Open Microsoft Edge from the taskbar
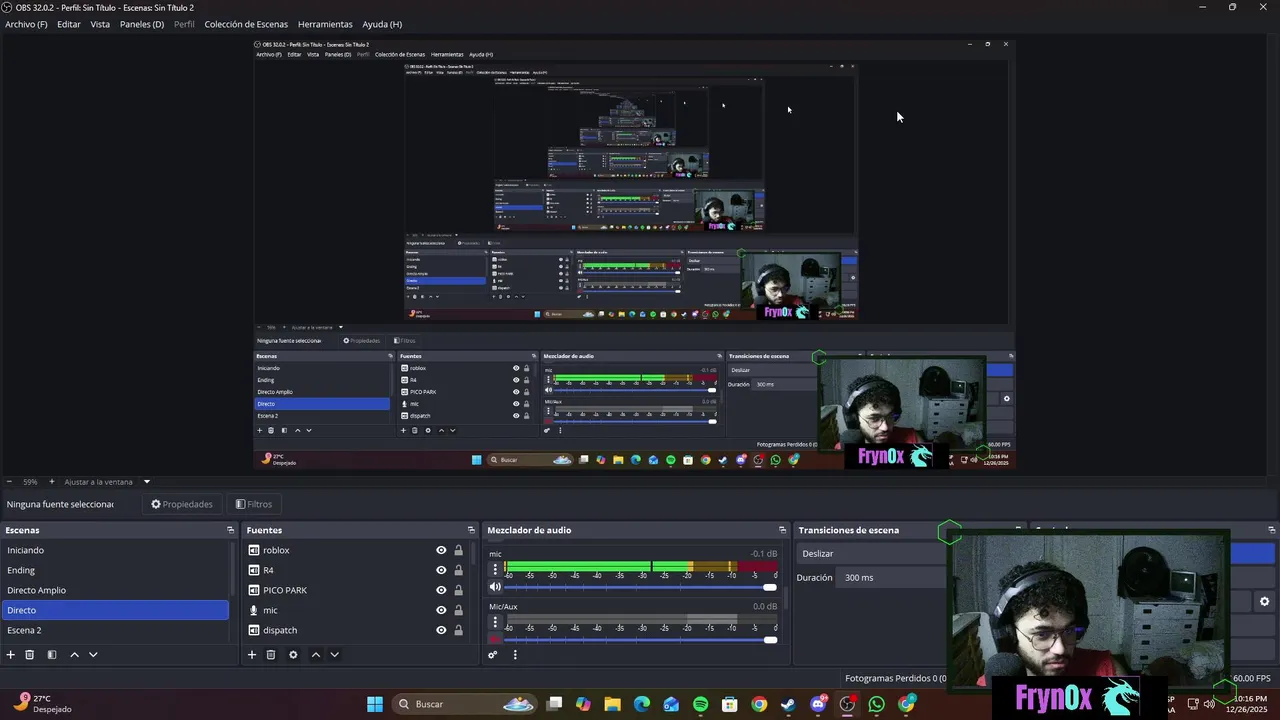Viewport: 1280px width, 720px height. coord(642,704)
